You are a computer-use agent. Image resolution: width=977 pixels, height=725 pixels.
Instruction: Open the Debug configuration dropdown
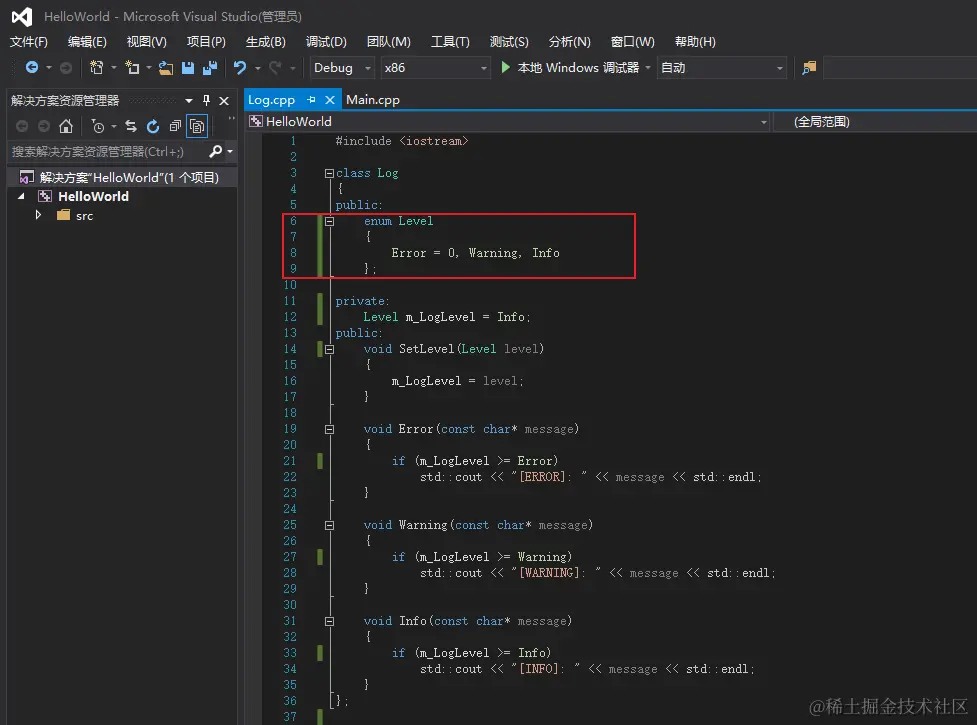(x=368, y=68)
